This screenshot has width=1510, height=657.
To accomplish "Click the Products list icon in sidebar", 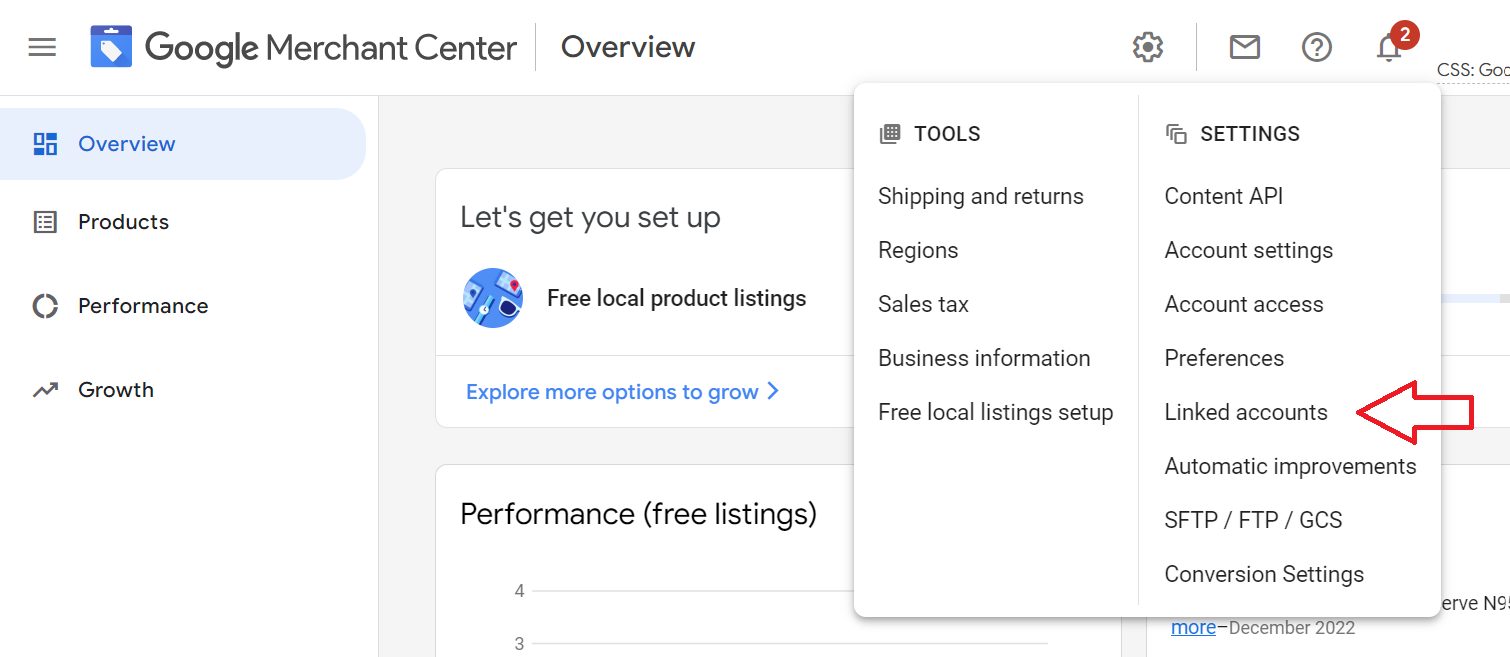I will [45, 222].
